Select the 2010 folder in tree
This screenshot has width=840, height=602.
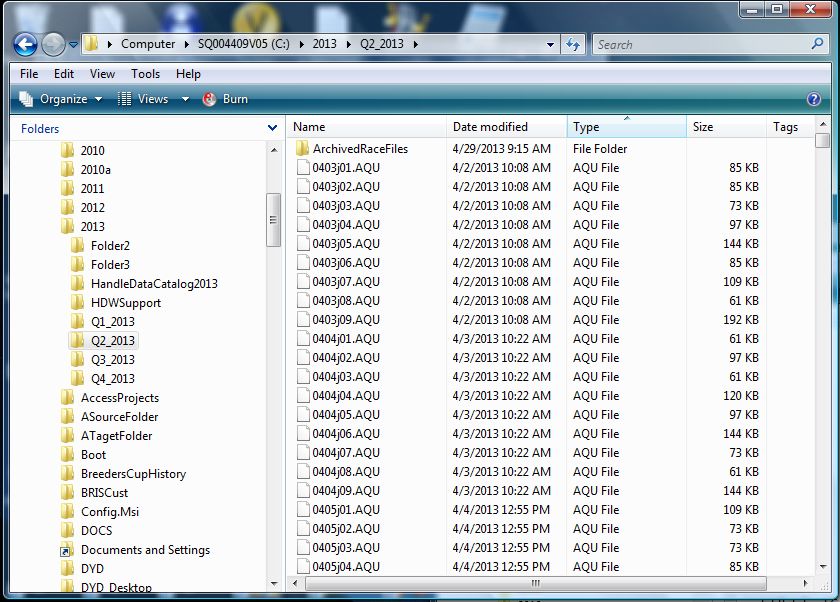(92, 150)
